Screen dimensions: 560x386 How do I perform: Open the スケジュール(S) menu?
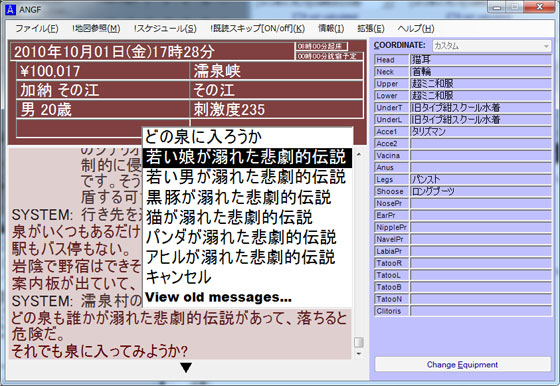click(165, 28)
